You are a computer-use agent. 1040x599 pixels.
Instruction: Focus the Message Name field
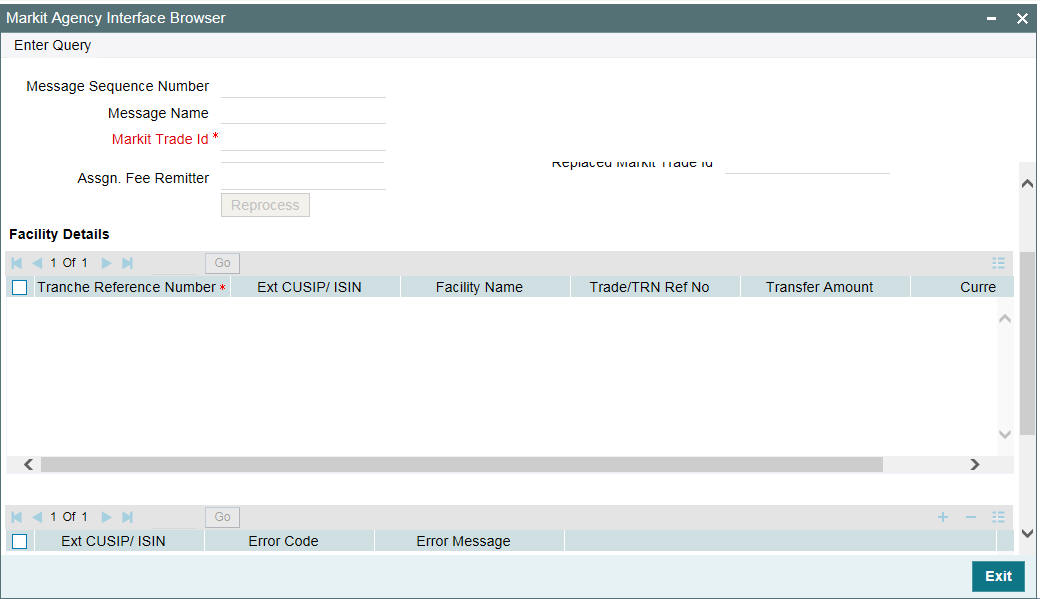(303, 113)
